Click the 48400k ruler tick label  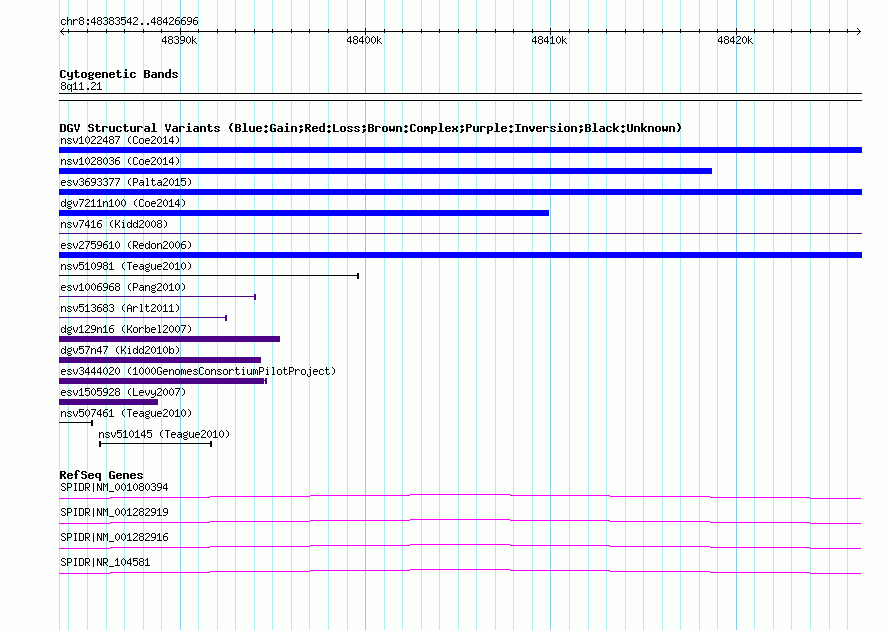point(364,40)
